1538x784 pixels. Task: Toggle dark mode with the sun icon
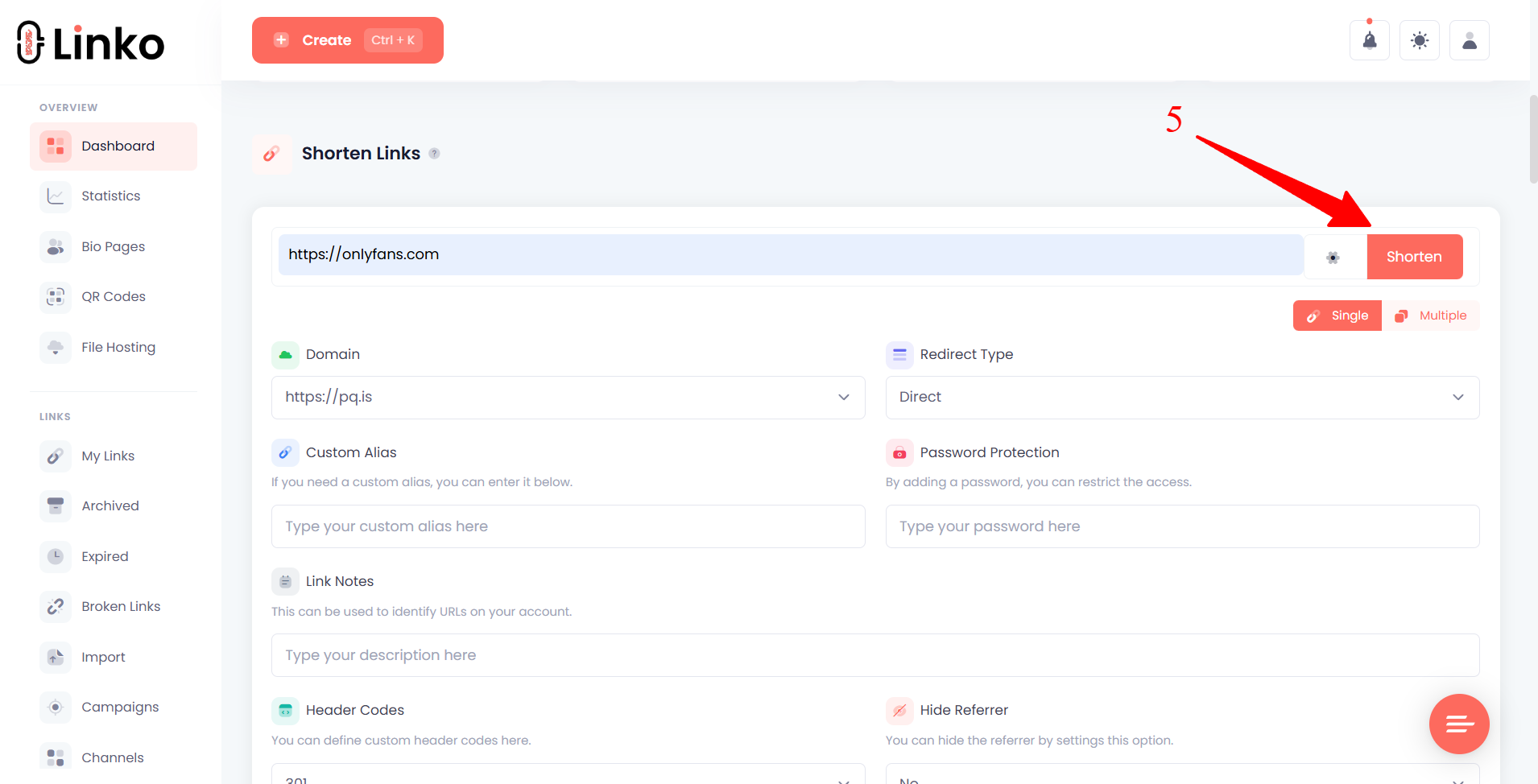pyautogui.click(x=1419, y=39)
